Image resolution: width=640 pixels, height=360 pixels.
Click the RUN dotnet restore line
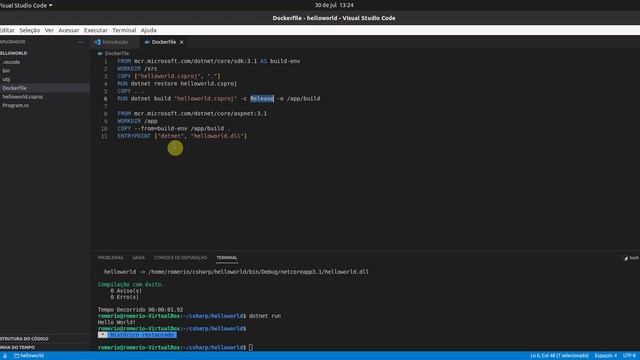point(177,84)
